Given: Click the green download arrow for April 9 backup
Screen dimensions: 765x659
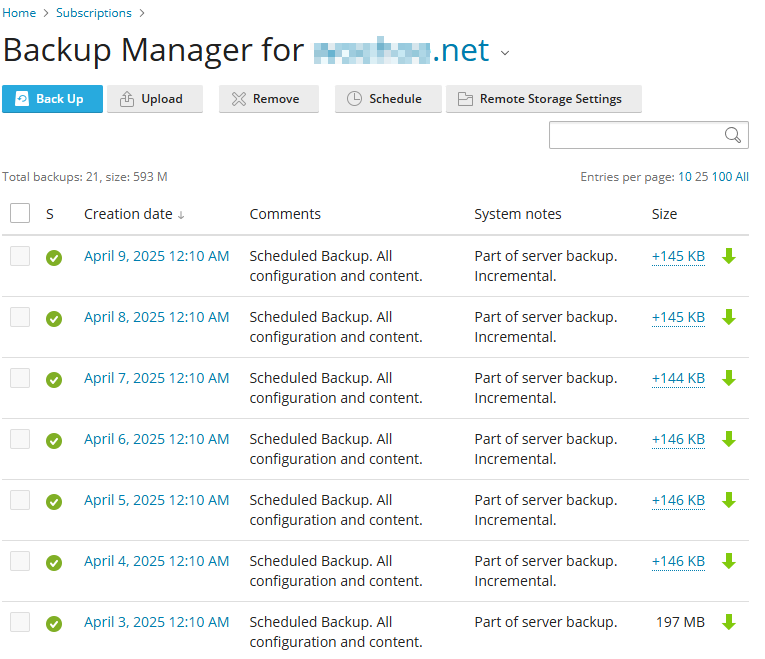Looking at the screenshot, I should point(729,256).
